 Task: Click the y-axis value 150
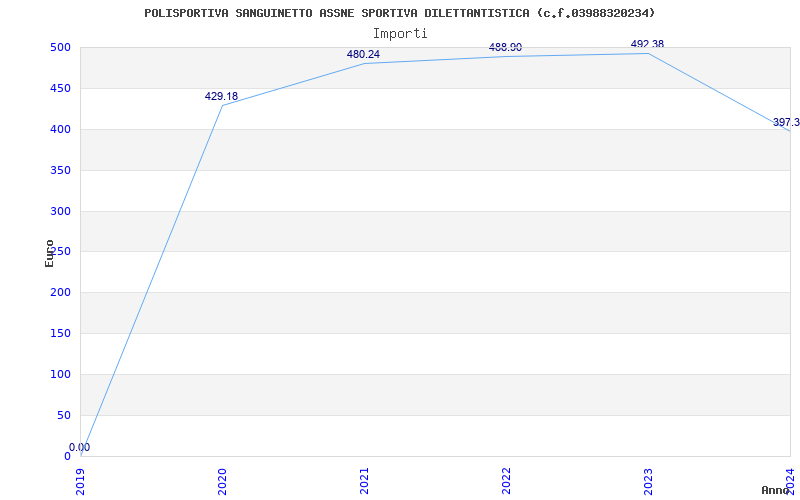60,334
